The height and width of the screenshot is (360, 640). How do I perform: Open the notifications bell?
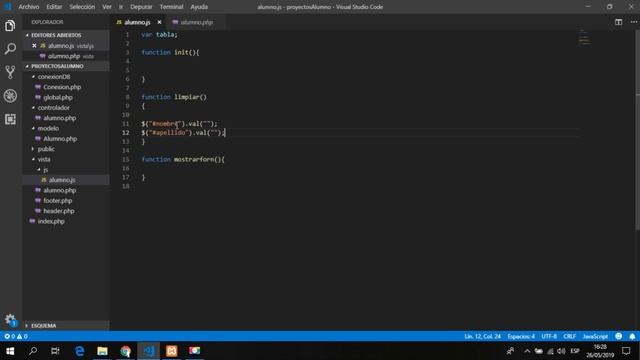pyautogui.click(x=632, y=336)
